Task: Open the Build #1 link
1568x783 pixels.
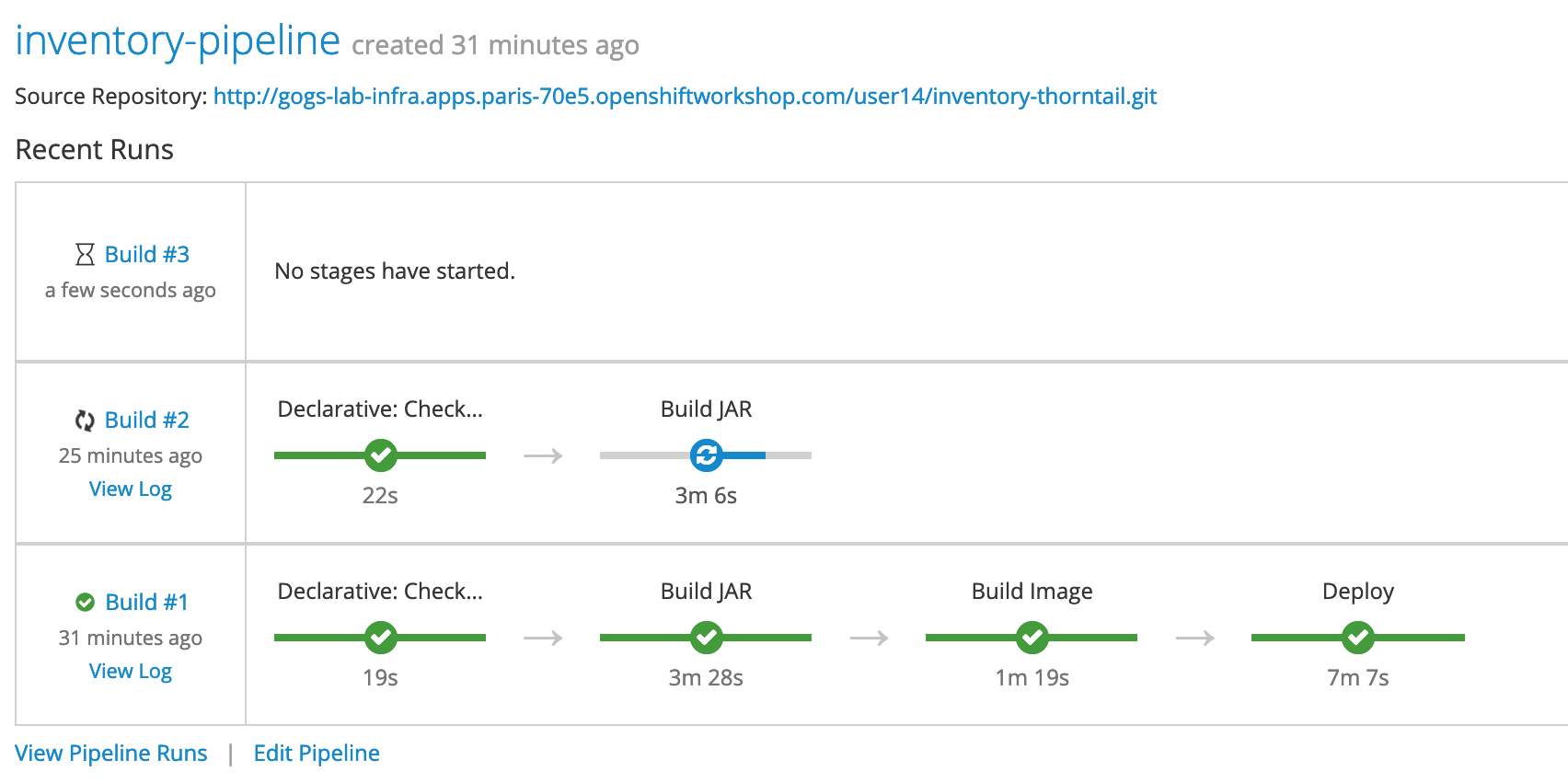Action: [147, 602]
